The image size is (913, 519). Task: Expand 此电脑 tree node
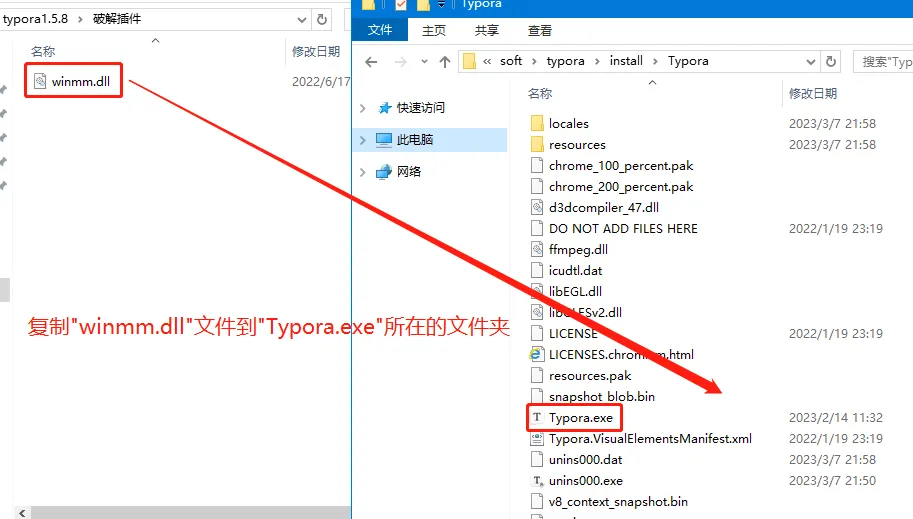pyautogui.click(x=363, y=140)
